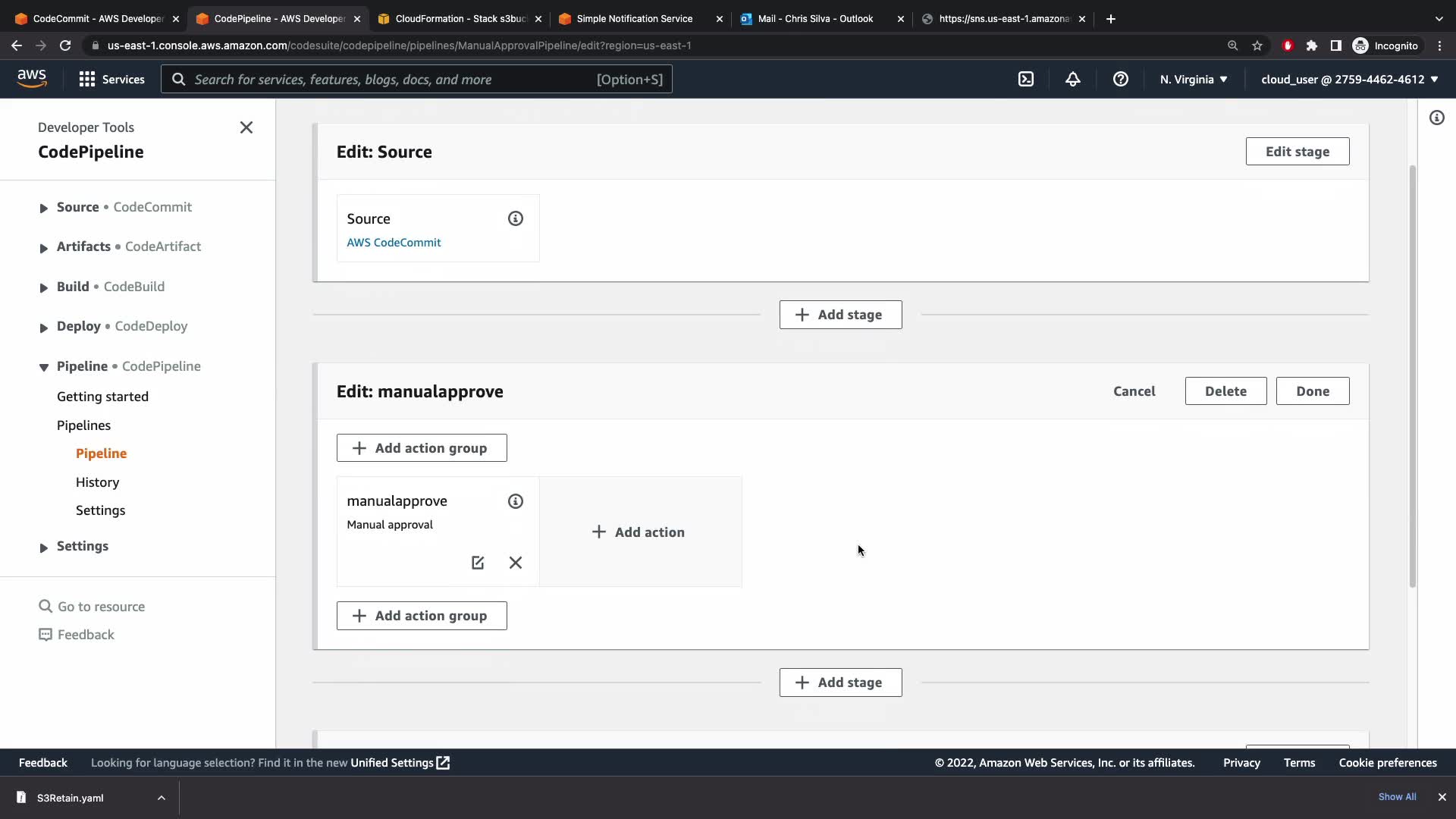Open the N. Virginia region dropdown
1456x819 pixels.
pos(1193,80)
